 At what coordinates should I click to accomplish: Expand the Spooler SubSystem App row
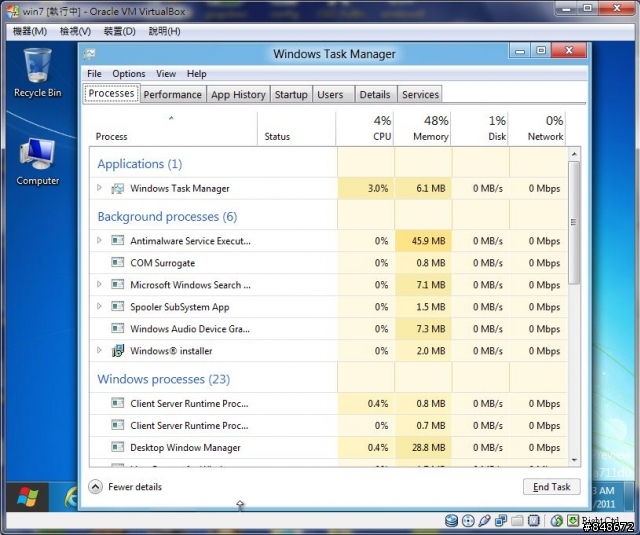coord(99,306)
